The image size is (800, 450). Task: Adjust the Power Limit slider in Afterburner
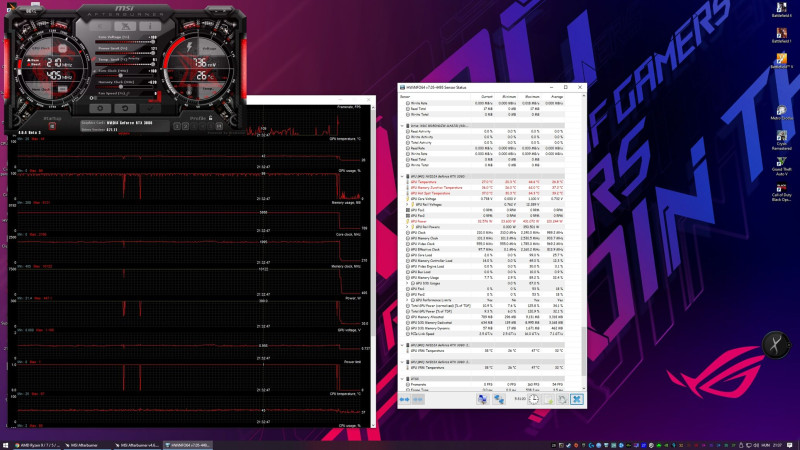125,53
